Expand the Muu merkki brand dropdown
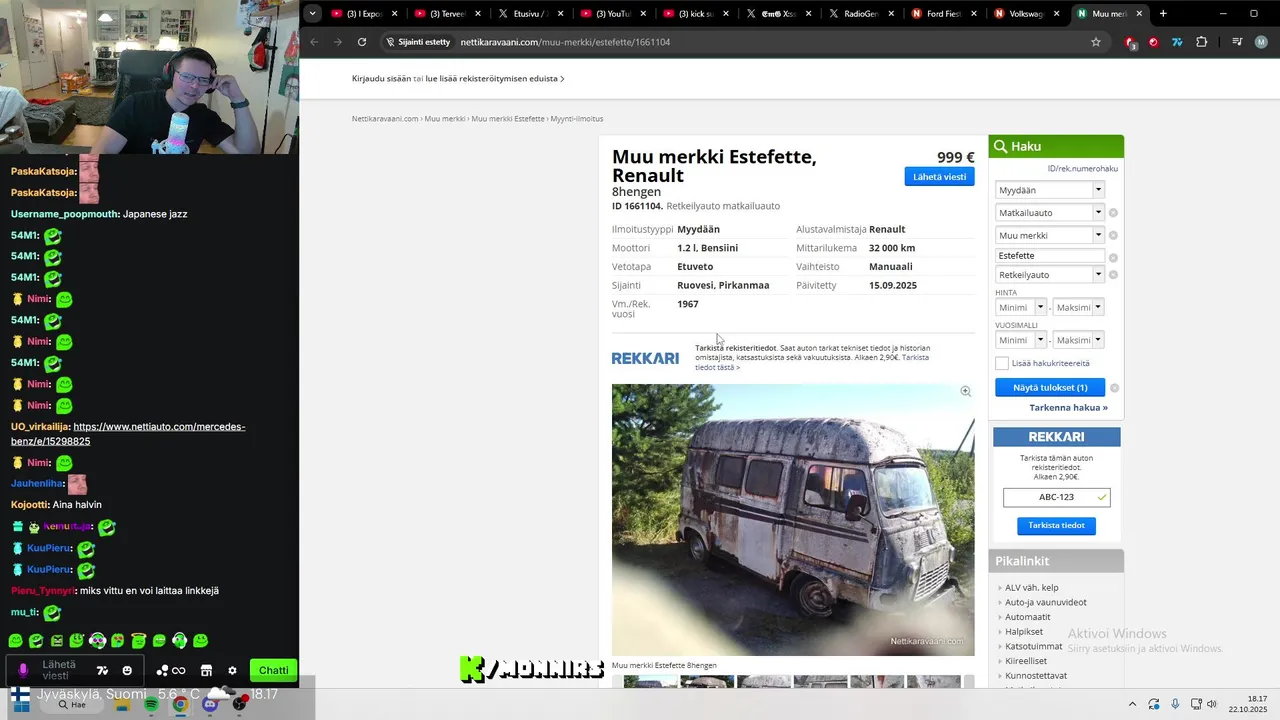The height and width of the screenshot is (720, 1280). (1049, 236)
